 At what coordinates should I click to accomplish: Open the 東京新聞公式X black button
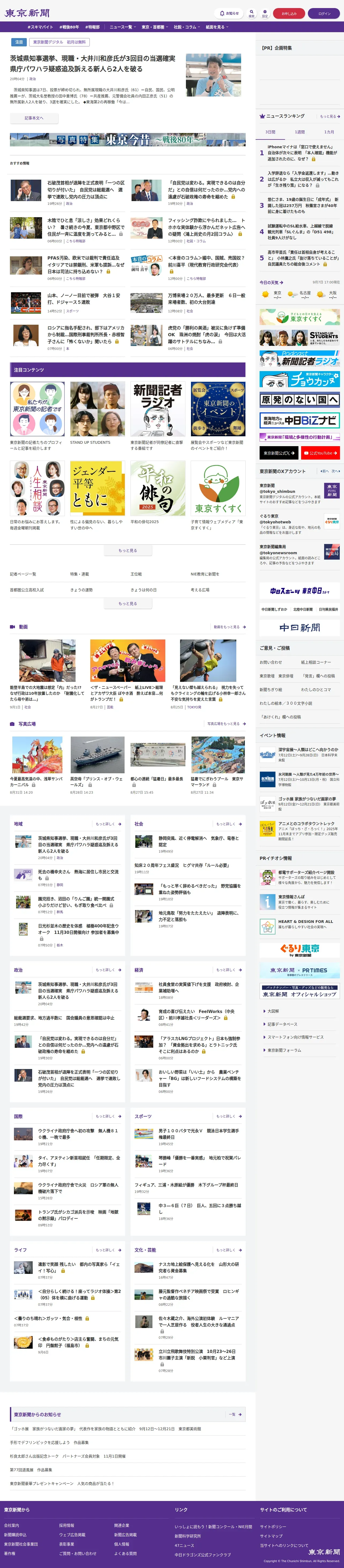pyautogui.click(x=279, y=453)
